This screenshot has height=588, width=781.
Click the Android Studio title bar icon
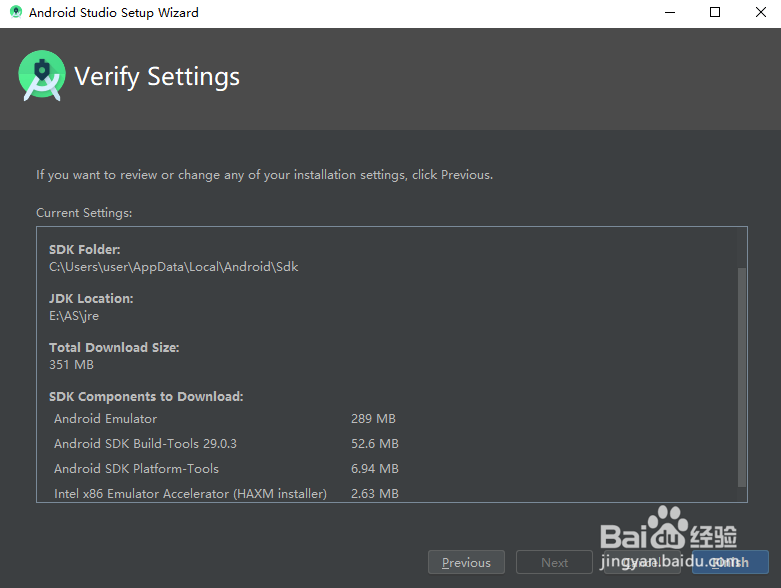pyautogui.click(x=16, y=12)
